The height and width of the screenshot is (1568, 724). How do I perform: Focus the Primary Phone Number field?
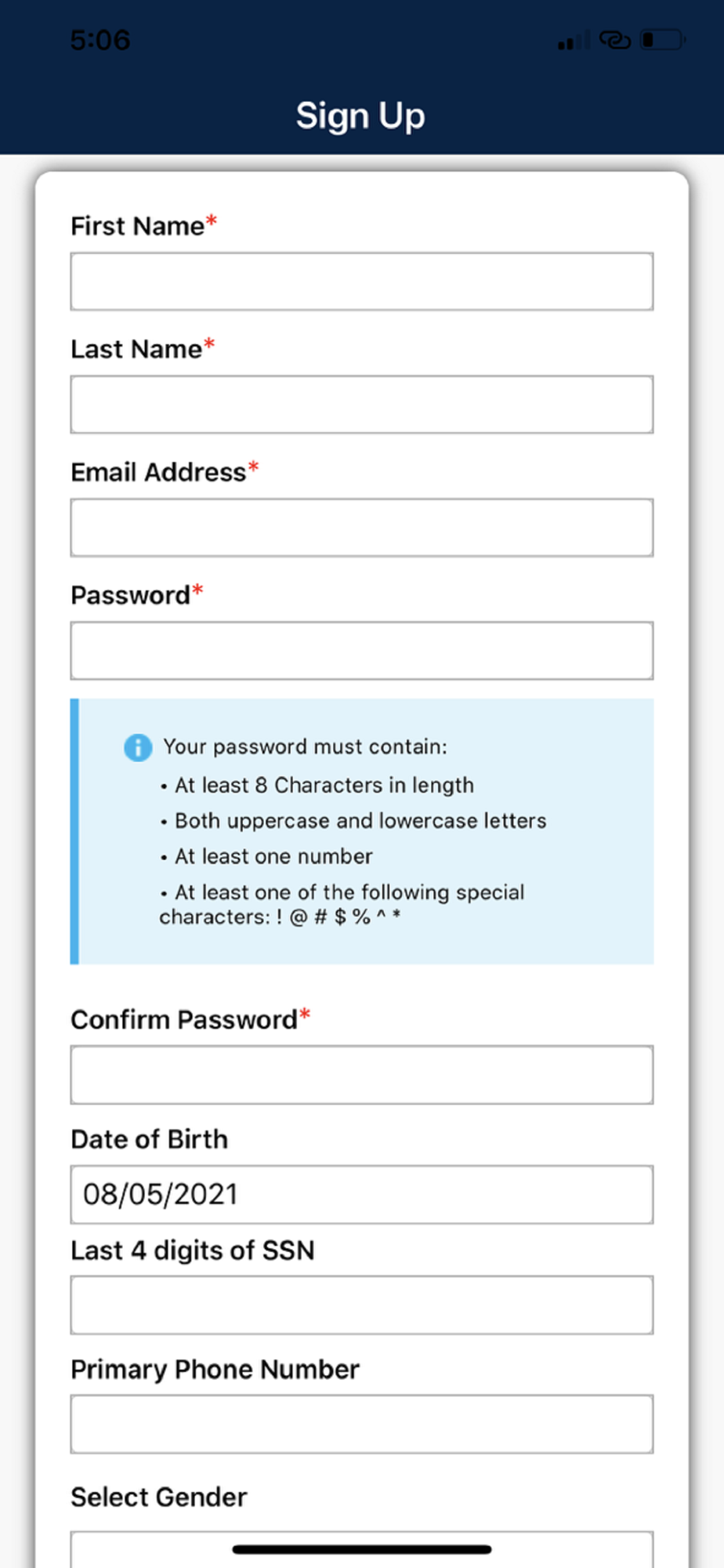(362, 1425)
